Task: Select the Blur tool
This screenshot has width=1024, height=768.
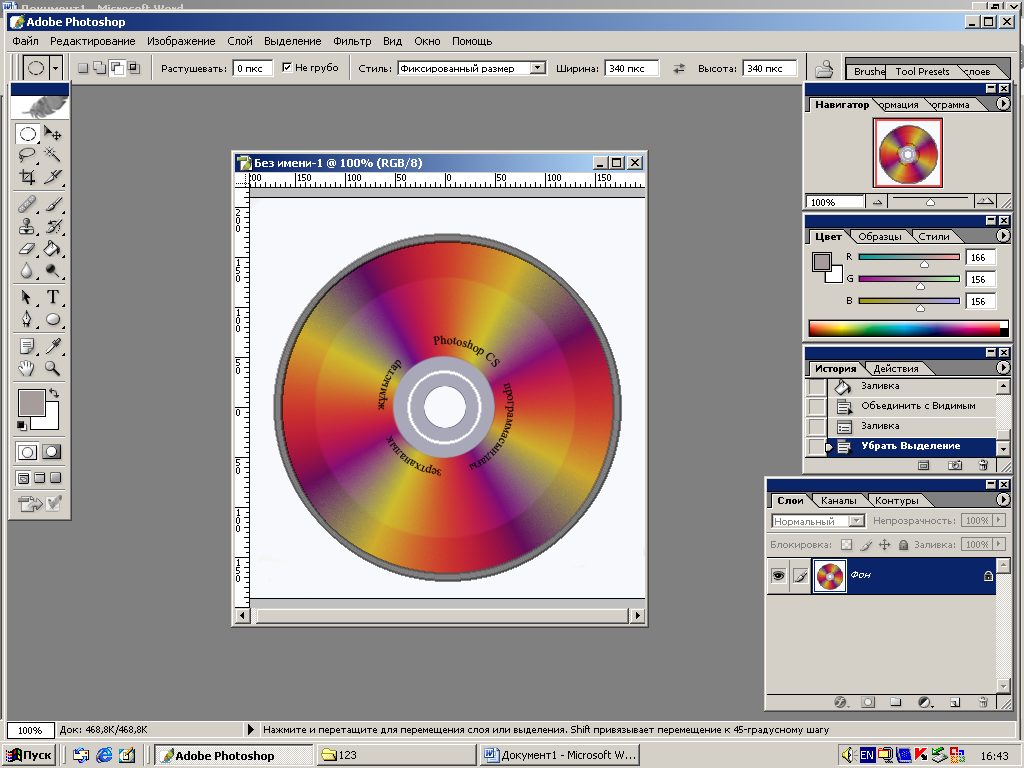Action: point(27,270)
